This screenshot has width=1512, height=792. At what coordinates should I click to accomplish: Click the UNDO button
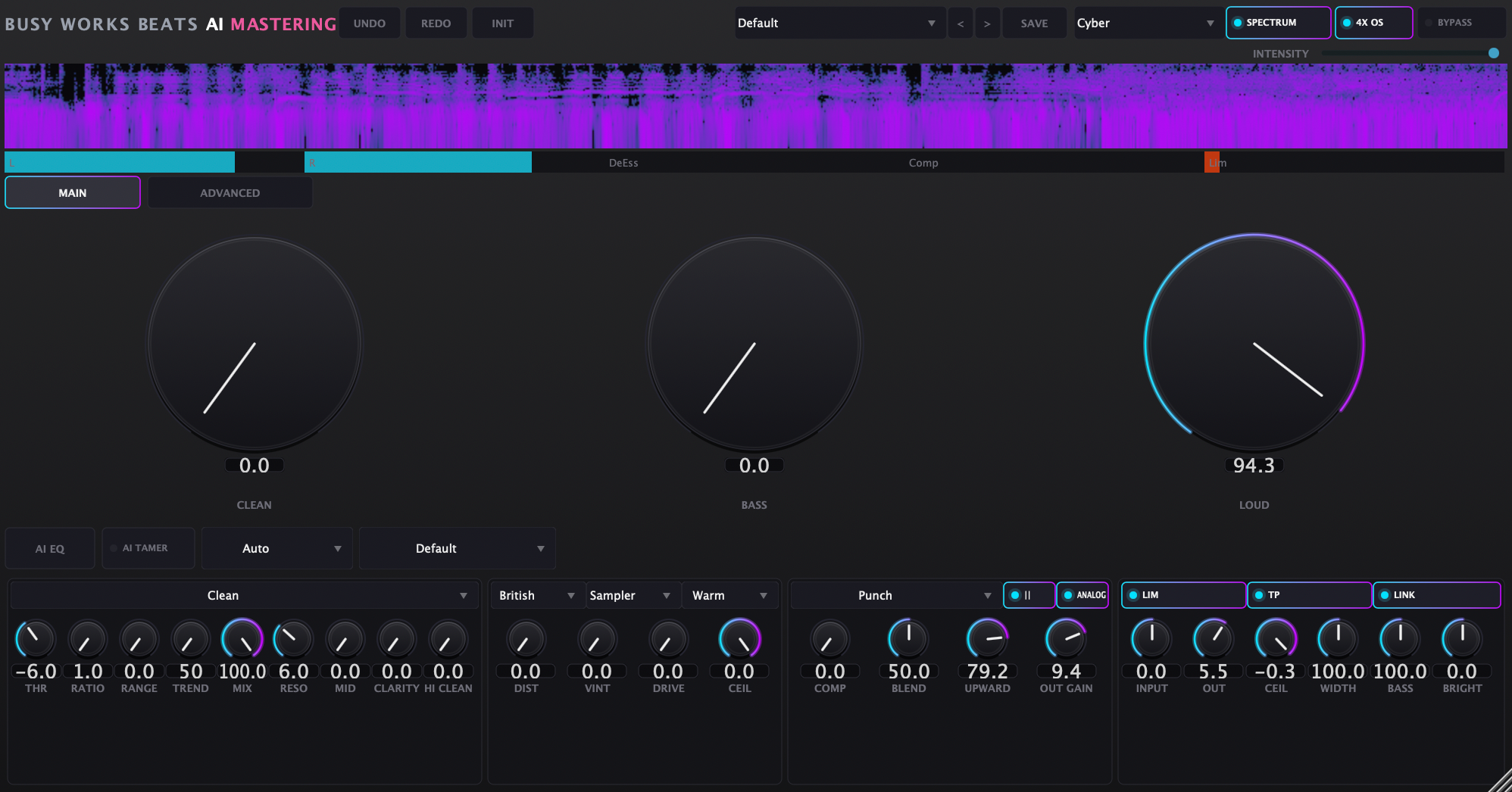click(369, 23)
